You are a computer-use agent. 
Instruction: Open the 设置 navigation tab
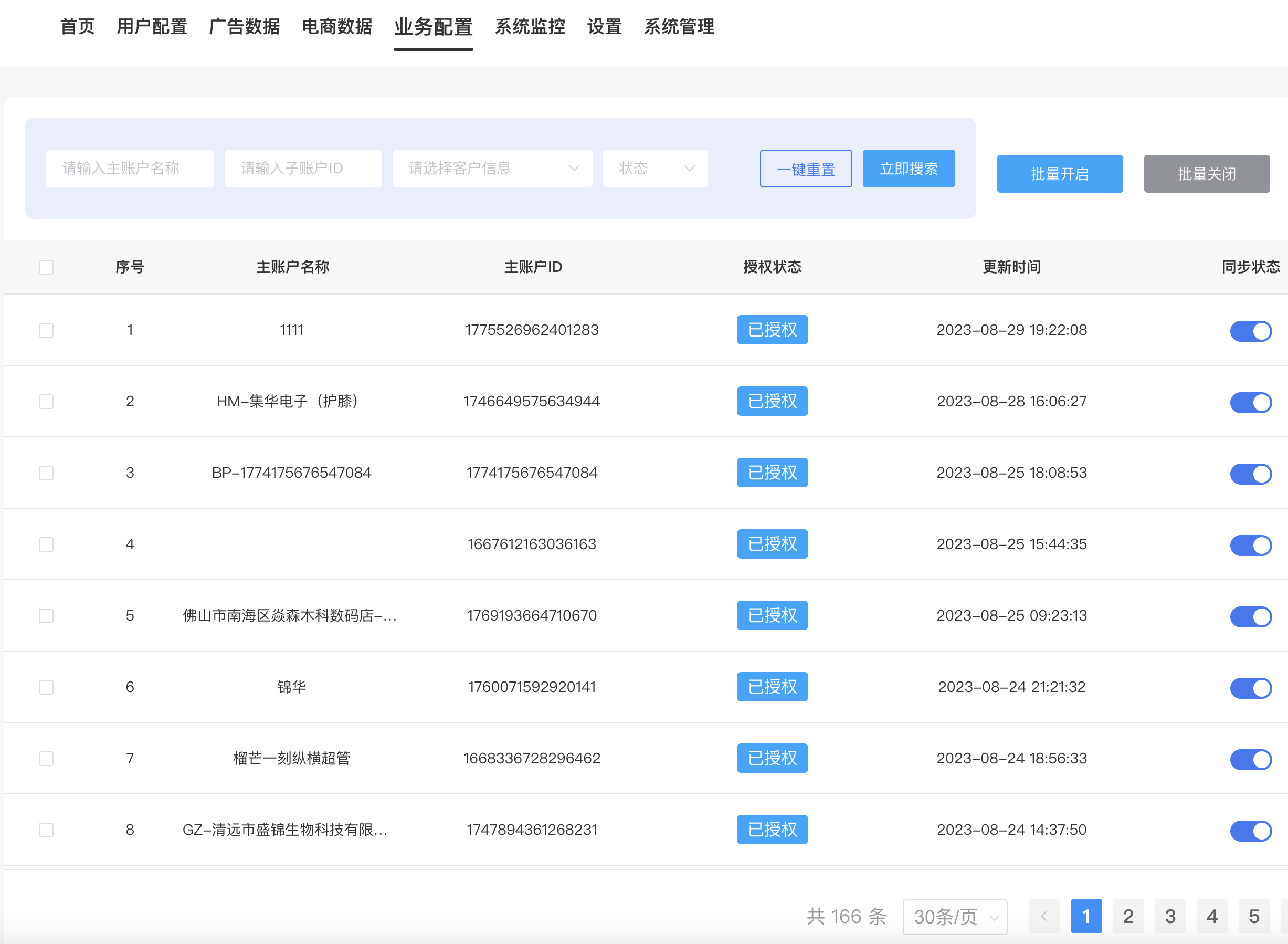(604, 26)
